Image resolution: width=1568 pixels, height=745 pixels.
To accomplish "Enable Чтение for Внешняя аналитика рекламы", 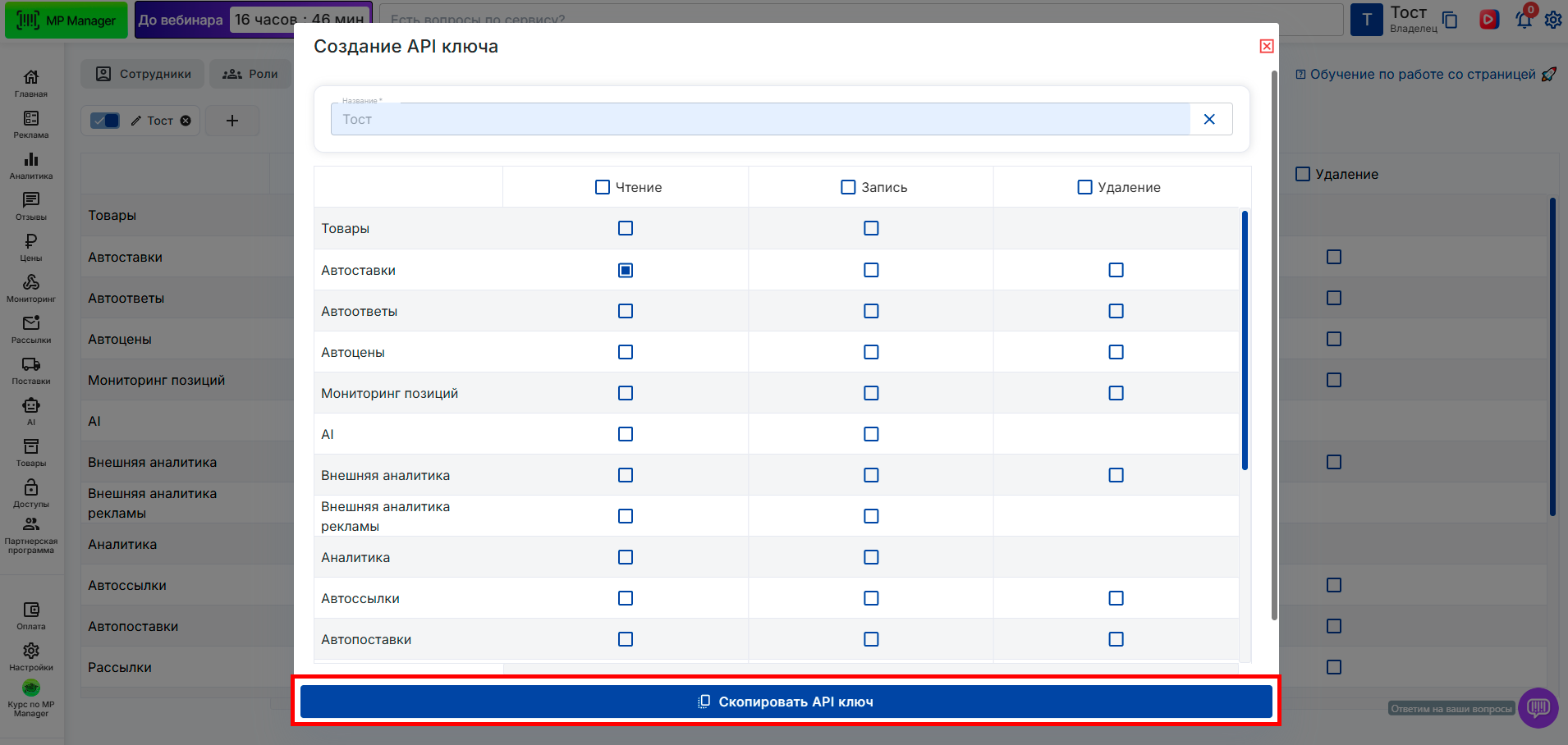I will [x=626, y=516].
